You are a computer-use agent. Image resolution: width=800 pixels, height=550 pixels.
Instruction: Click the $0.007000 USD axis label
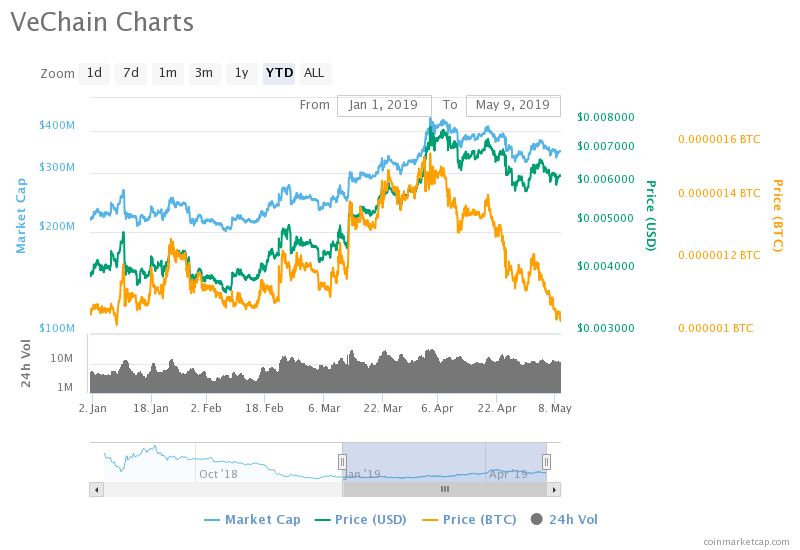coord(606,146)
